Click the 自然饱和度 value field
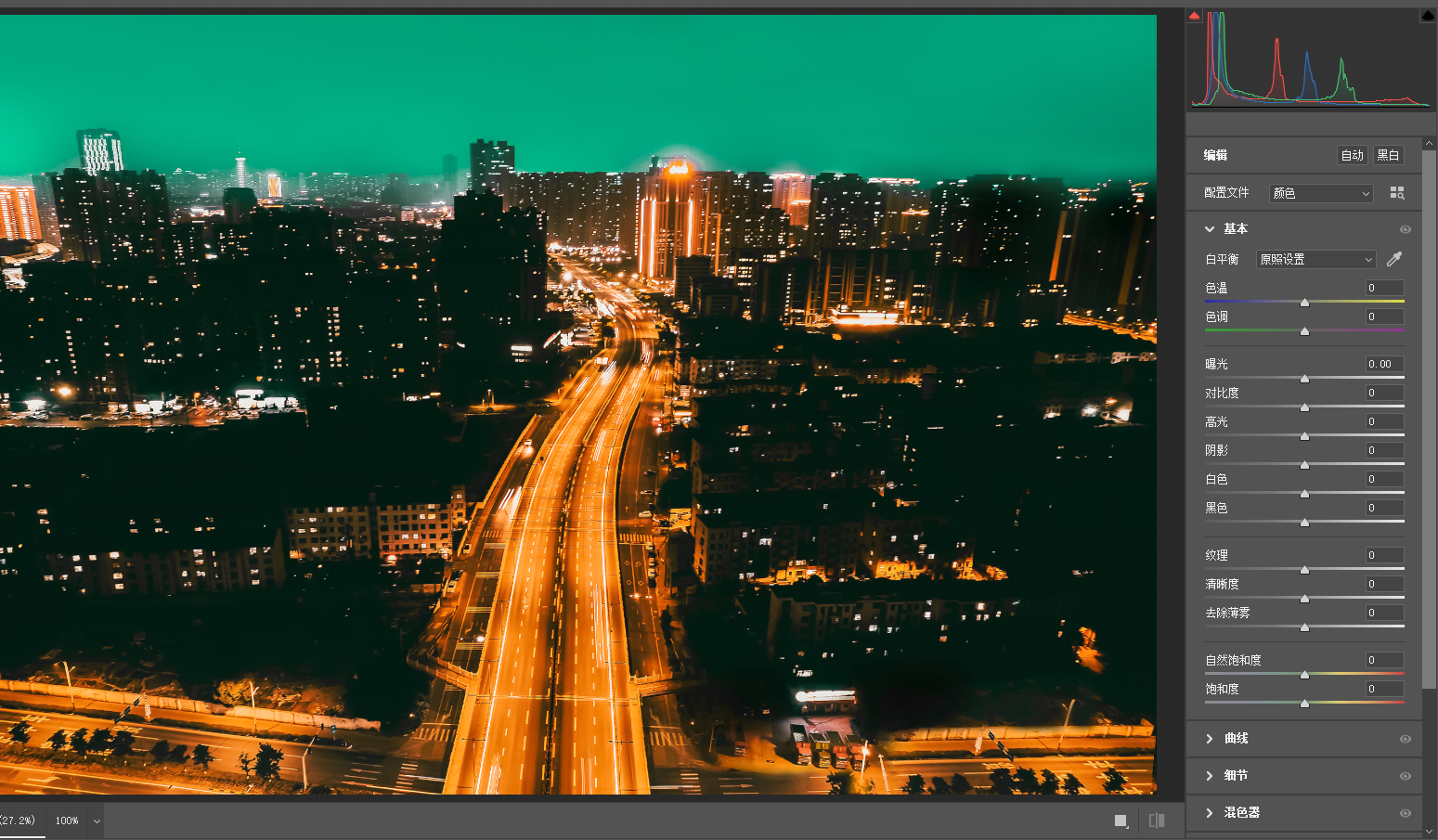The image size is (1438, 840). click(x=1384, y=660)
